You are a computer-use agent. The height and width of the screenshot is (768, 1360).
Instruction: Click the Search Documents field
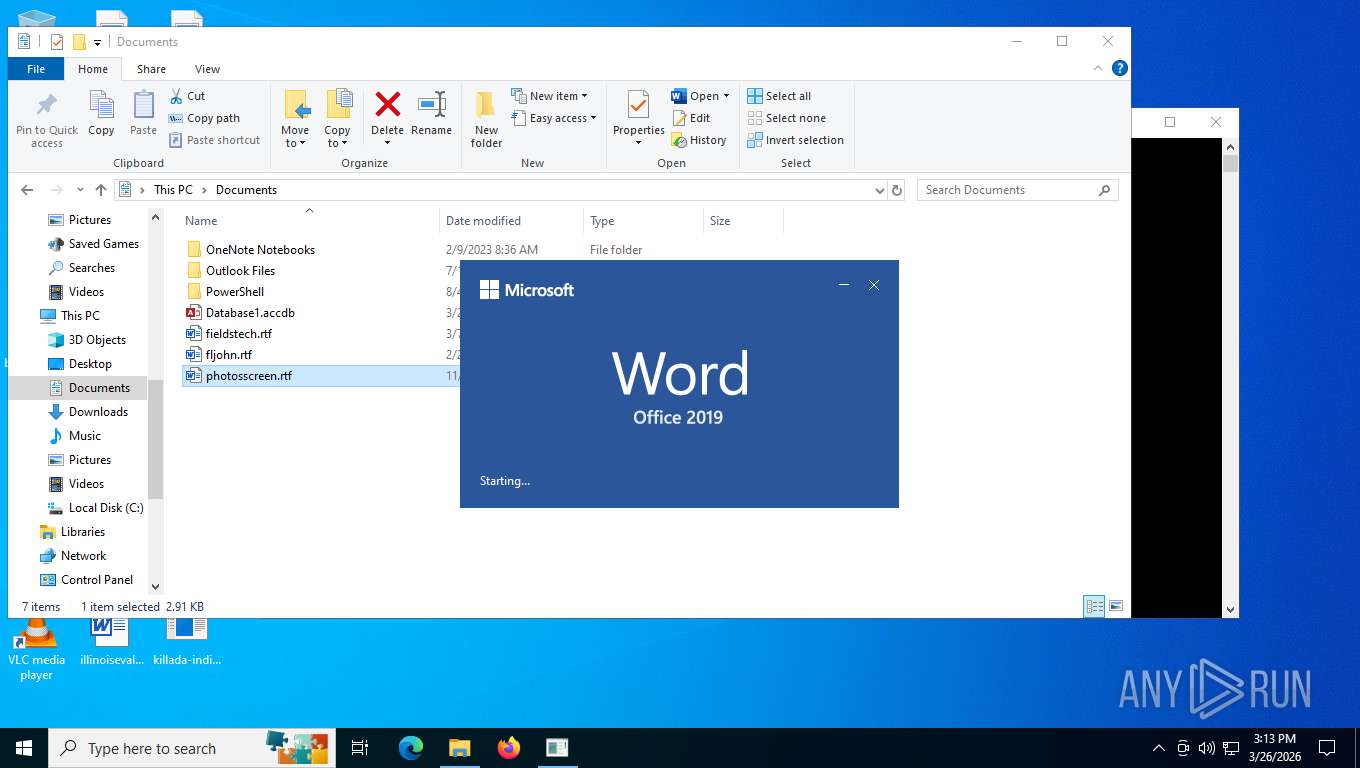coord(1017,190)
